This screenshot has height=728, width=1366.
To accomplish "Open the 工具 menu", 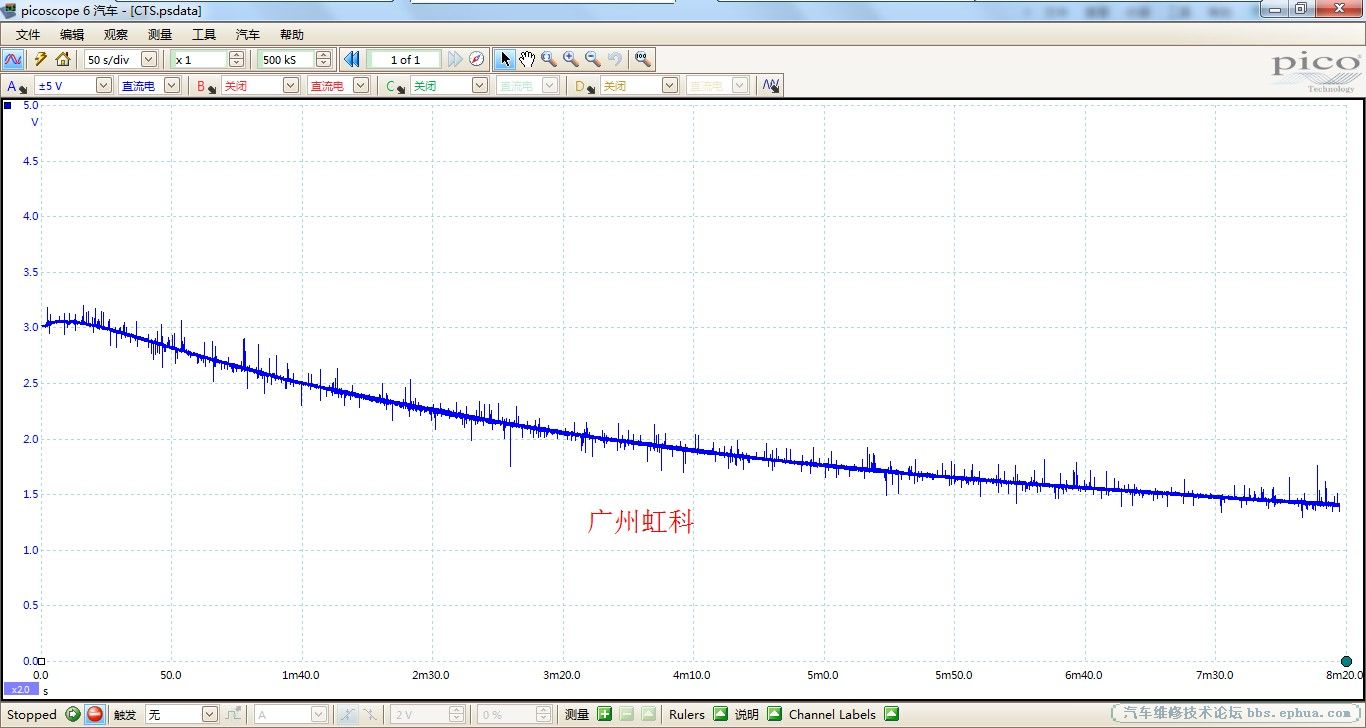I will [204, 34].
